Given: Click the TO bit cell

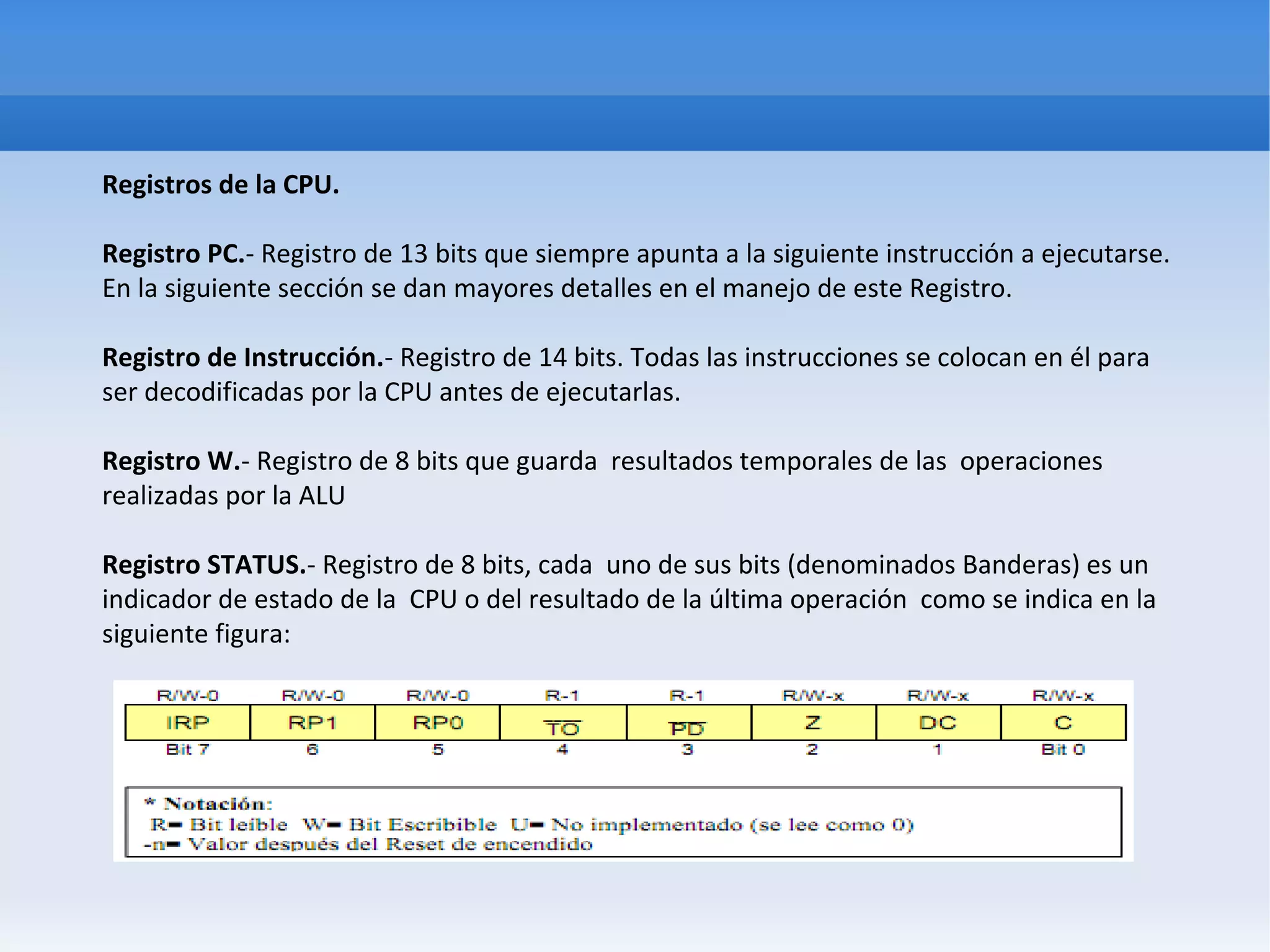Looking at the screenshot, I should point(563,723).
